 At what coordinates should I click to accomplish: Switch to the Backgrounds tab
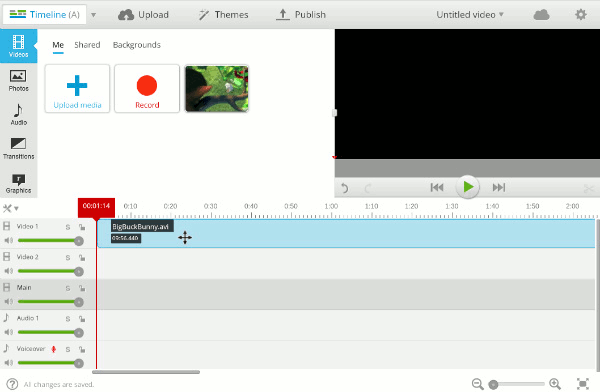137,45
